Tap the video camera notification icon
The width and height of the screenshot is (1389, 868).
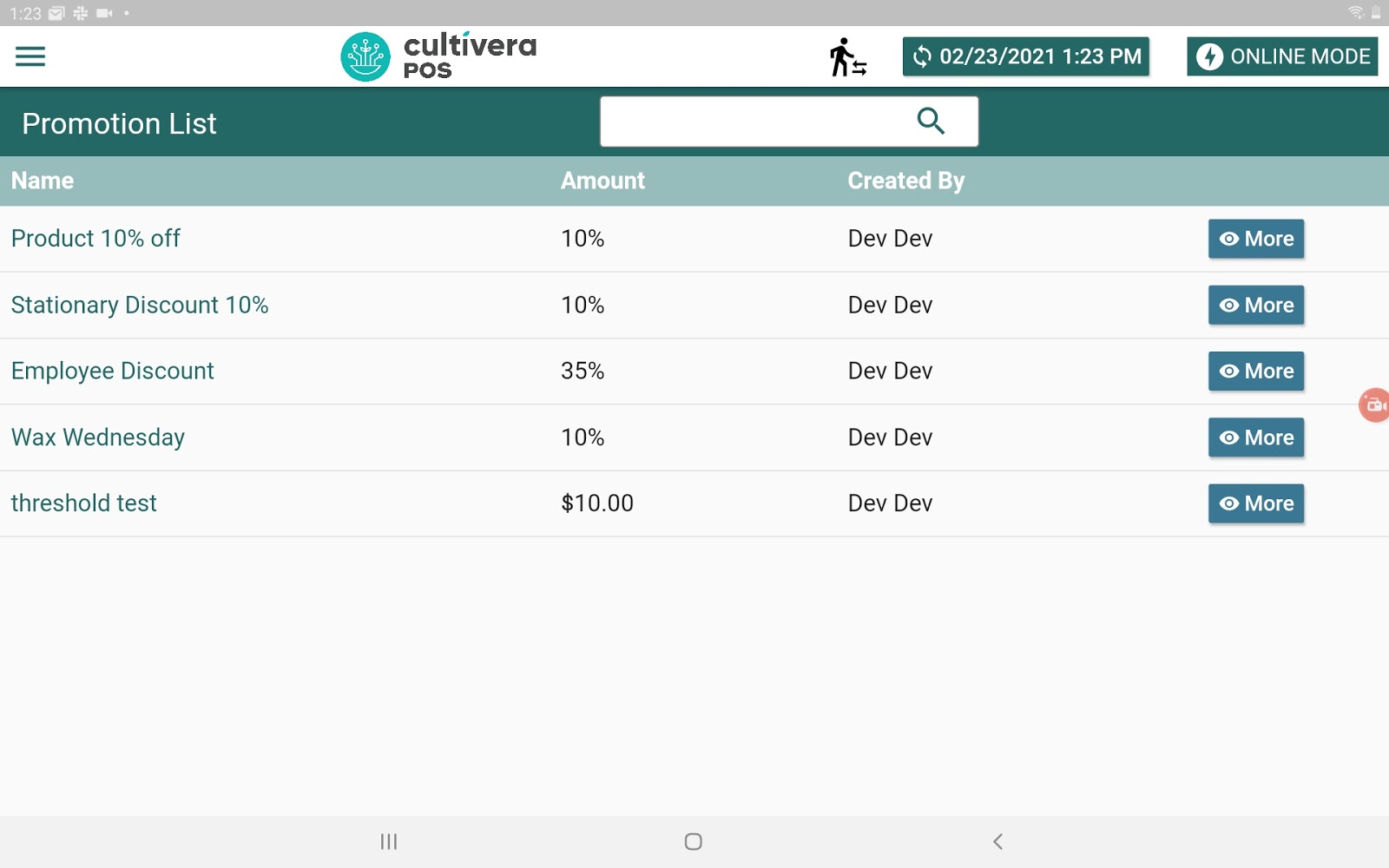[x=105, y=13]
